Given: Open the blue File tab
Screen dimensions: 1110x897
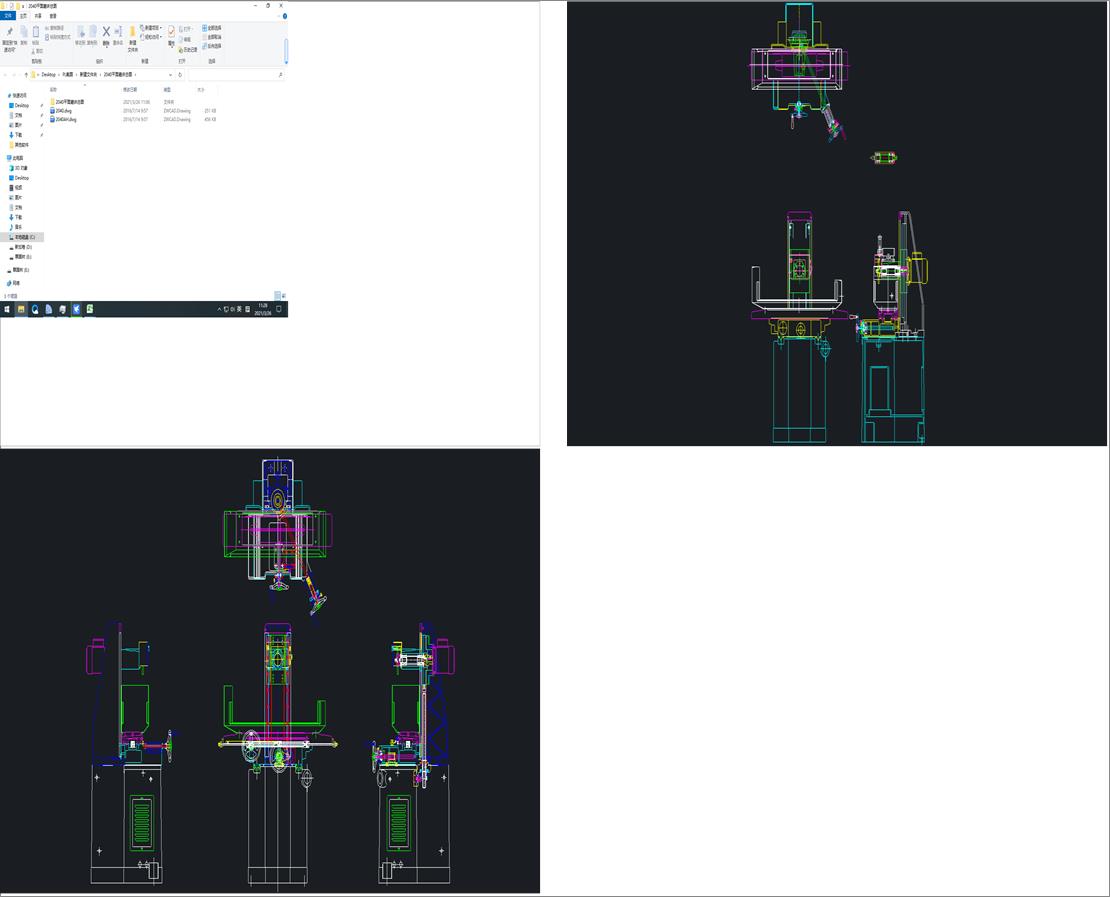Looking at the screenshot, I should click(8, 16).
